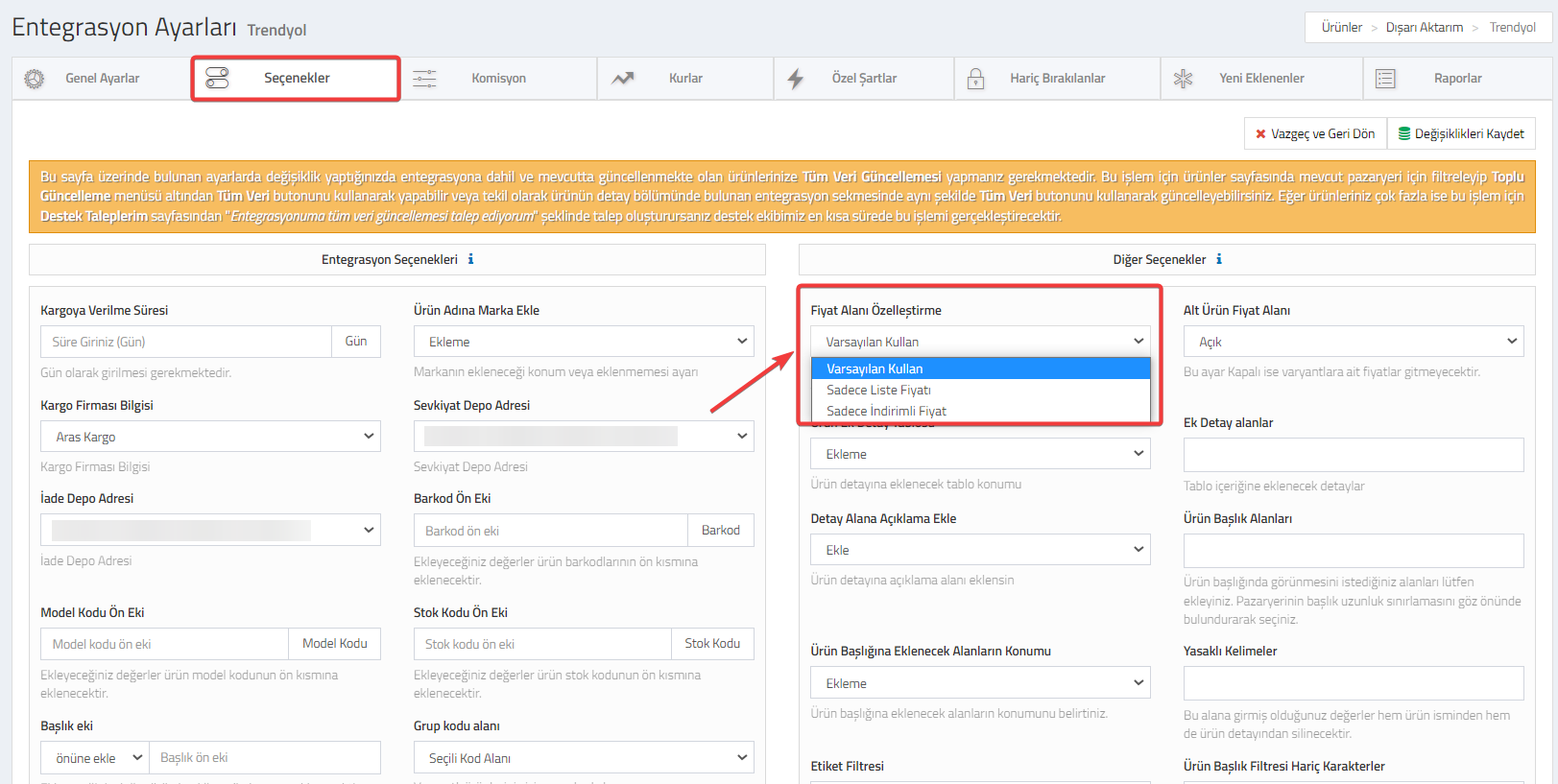Click the Ek Detay alanlar input field
This screenshot has height=784, width=1558.
(1354, 455)
